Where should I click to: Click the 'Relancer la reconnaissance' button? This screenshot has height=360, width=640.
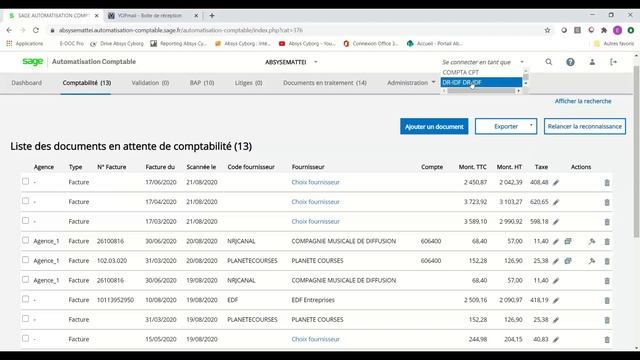[584, 127]
